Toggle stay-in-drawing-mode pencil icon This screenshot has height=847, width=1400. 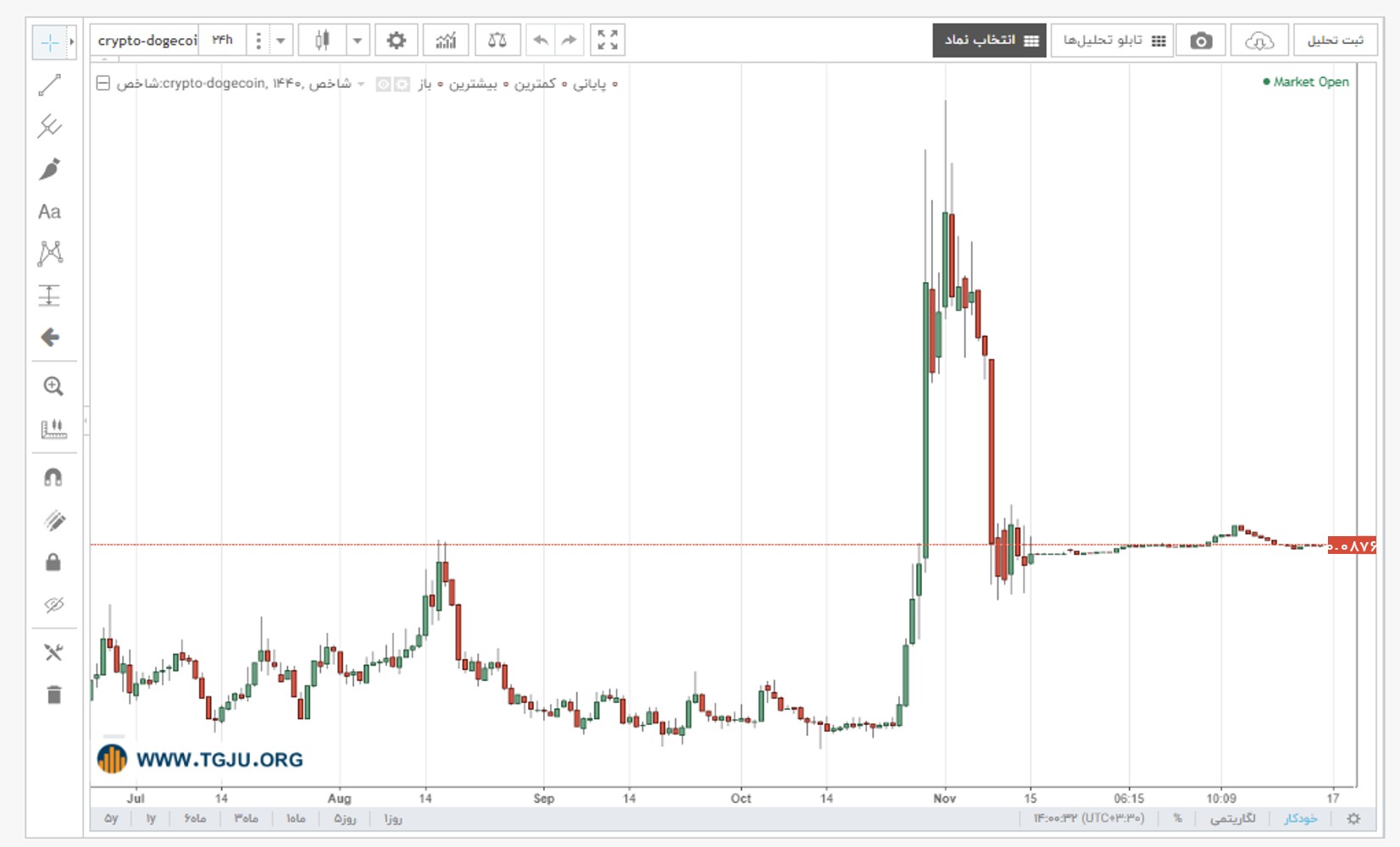pos(53,520)
